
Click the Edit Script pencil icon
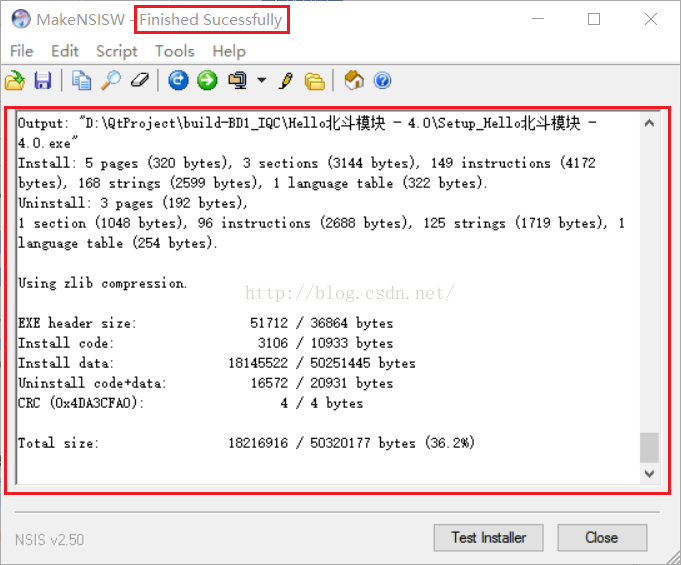click(286, 81)
